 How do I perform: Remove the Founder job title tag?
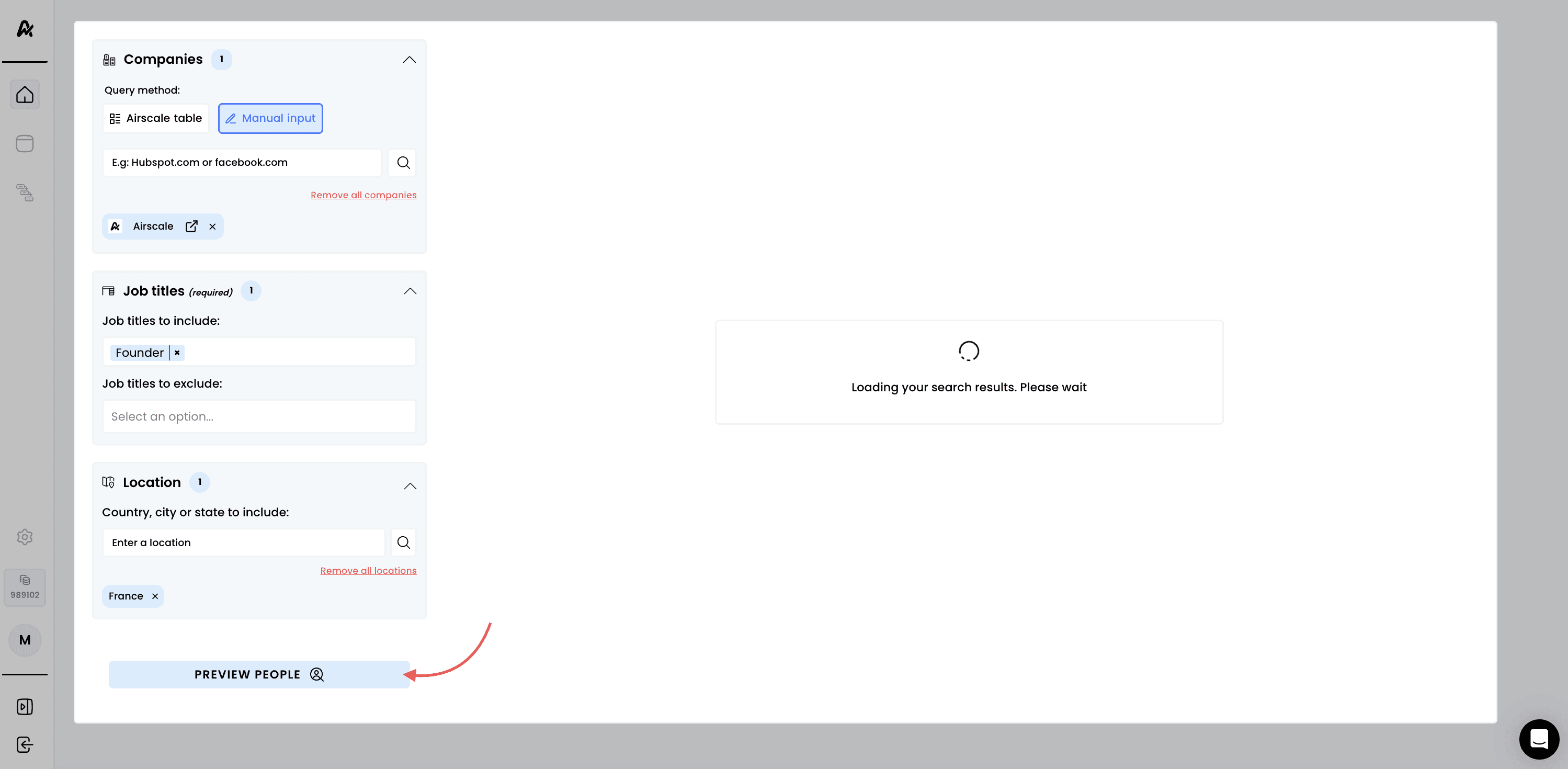[177, 353]
